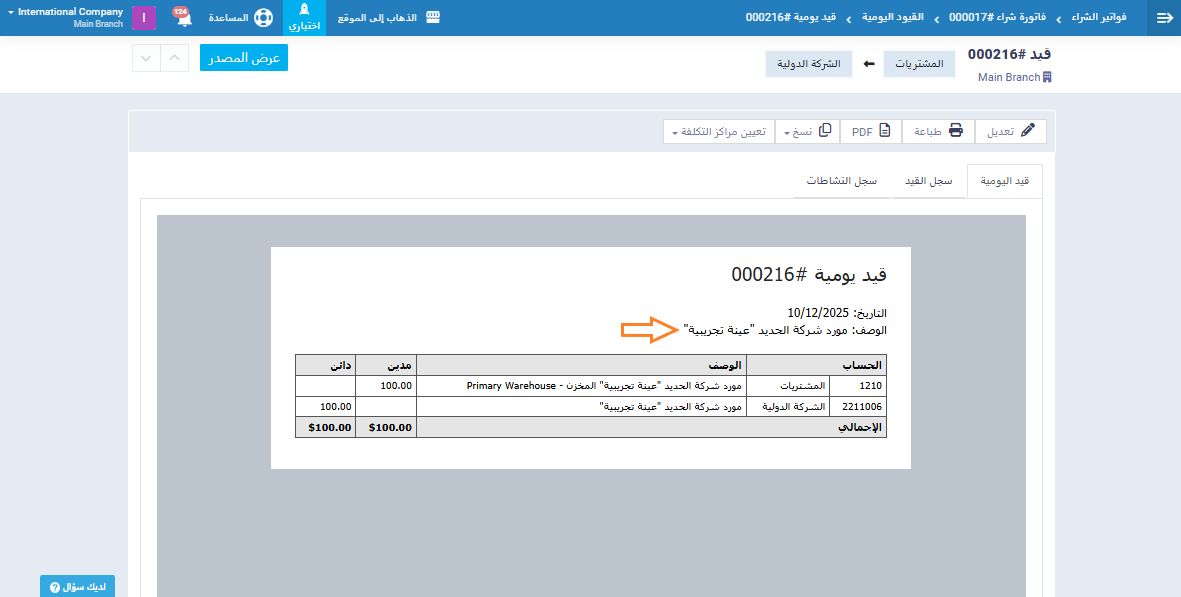Click the up arrow navigation stepper
1181x597 pixels.
coord(174,57)
